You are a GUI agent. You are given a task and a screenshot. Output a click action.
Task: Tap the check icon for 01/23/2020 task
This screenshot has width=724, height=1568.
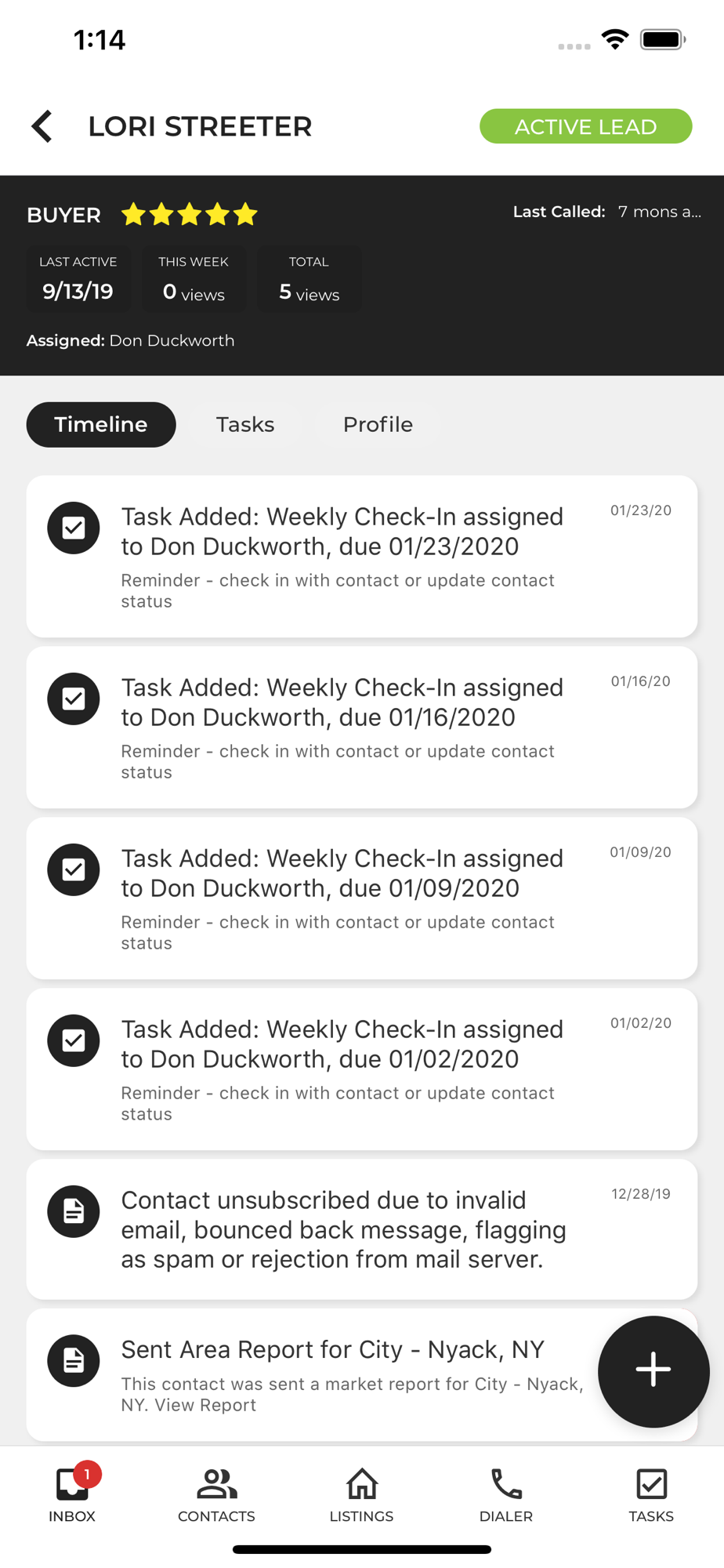point(74,528)
